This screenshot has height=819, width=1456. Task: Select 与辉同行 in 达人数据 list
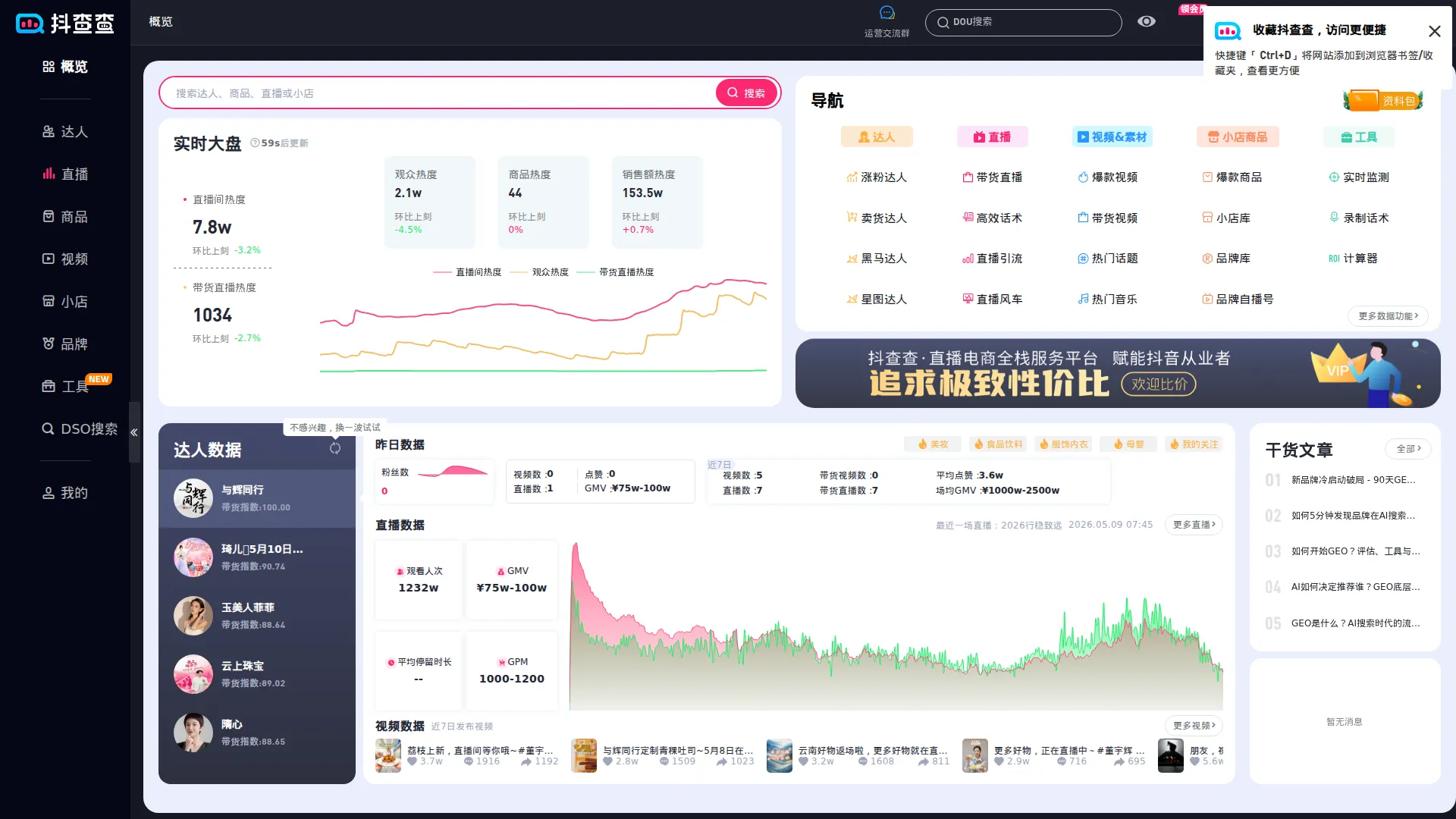[x=257, y=498]
